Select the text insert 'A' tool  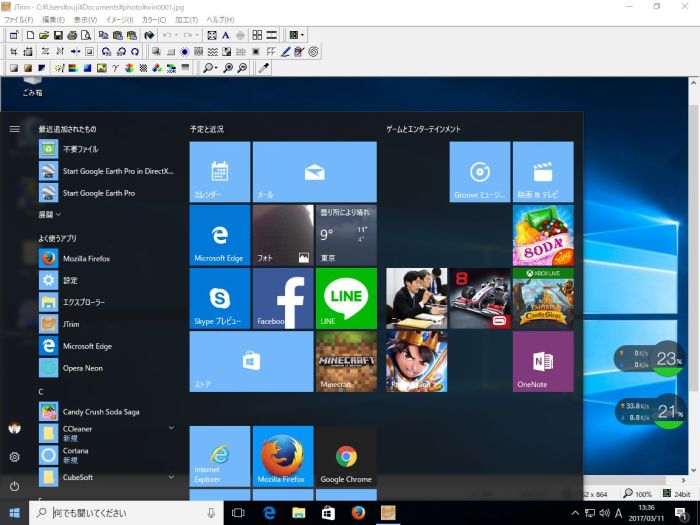[x=226, y=35]
